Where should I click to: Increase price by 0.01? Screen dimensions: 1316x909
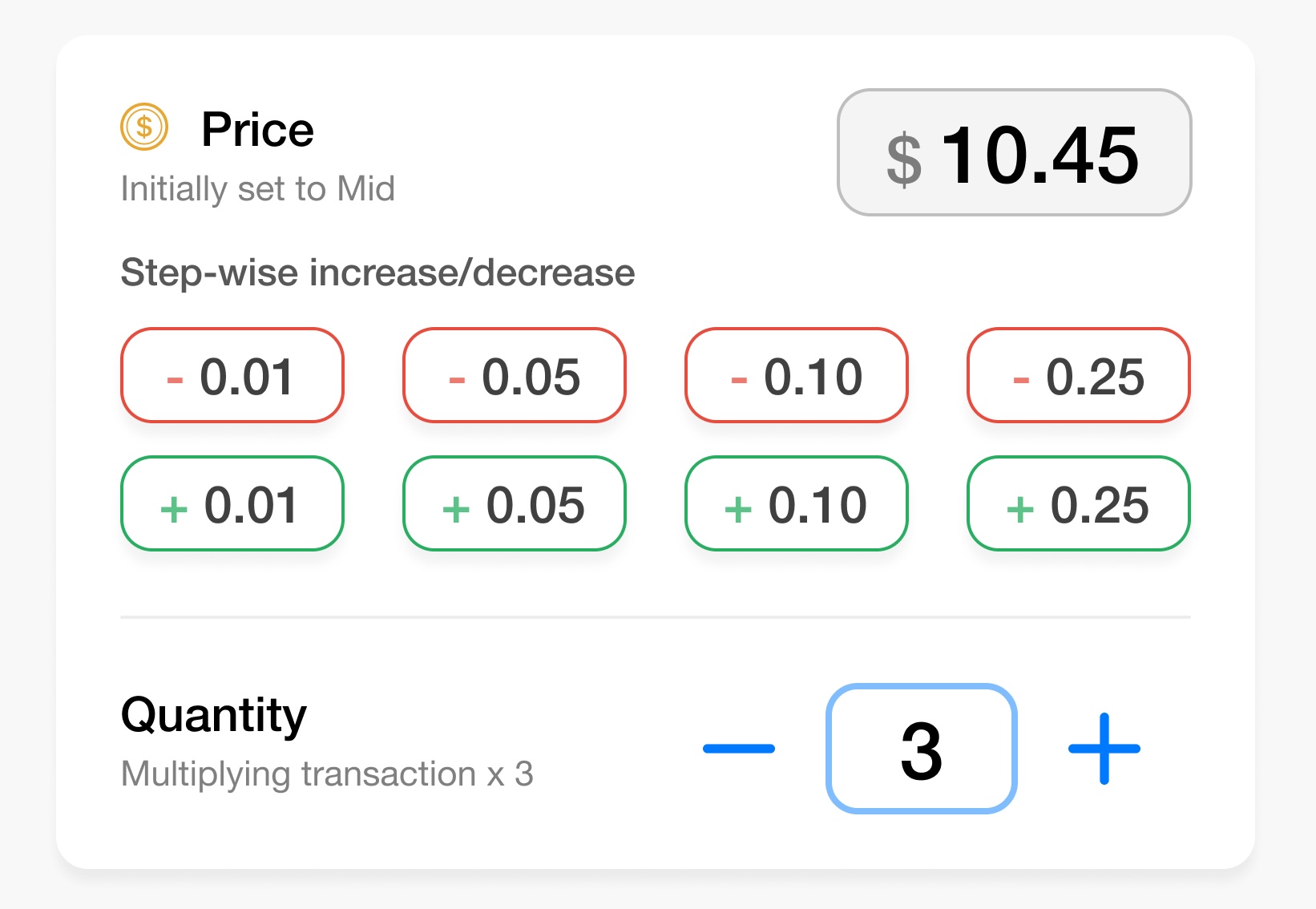coord(232,503)
